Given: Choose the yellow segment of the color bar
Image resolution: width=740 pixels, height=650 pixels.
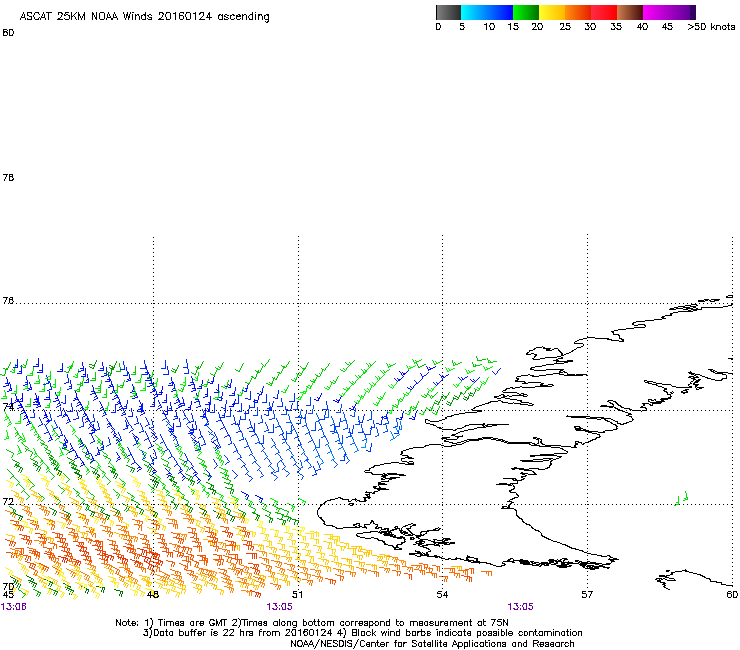Looking at the screenshot, I should click(x=552, y=12).
